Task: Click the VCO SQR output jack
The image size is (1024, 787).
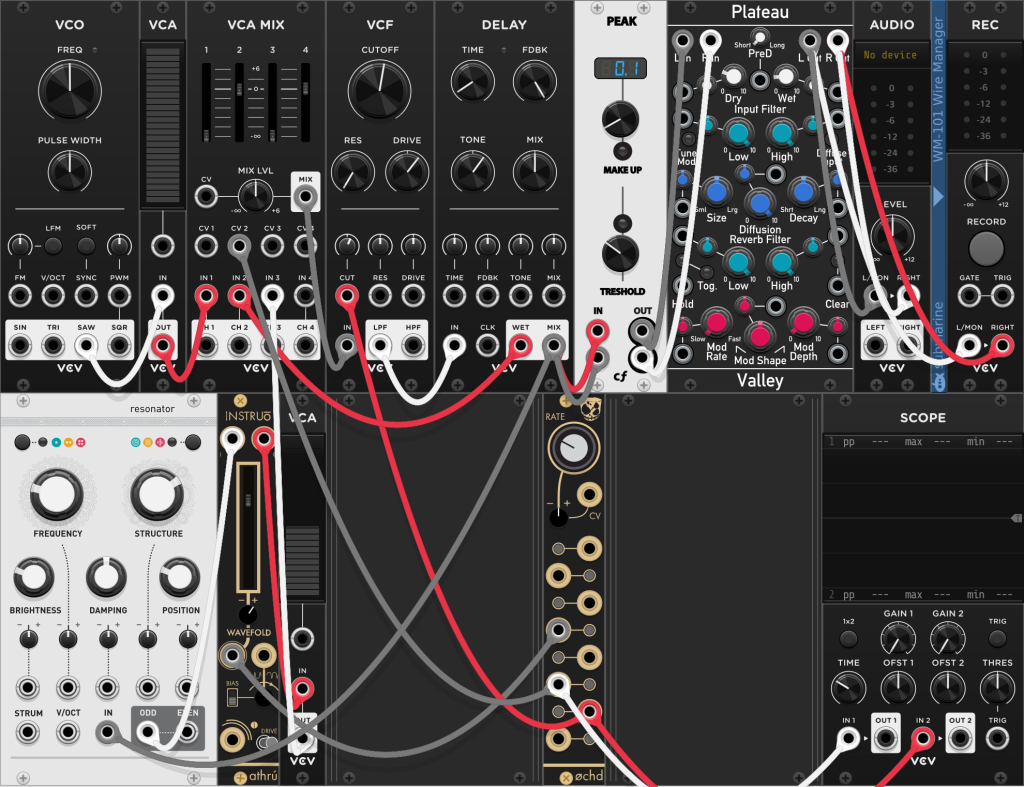Action: pos(119,345)
